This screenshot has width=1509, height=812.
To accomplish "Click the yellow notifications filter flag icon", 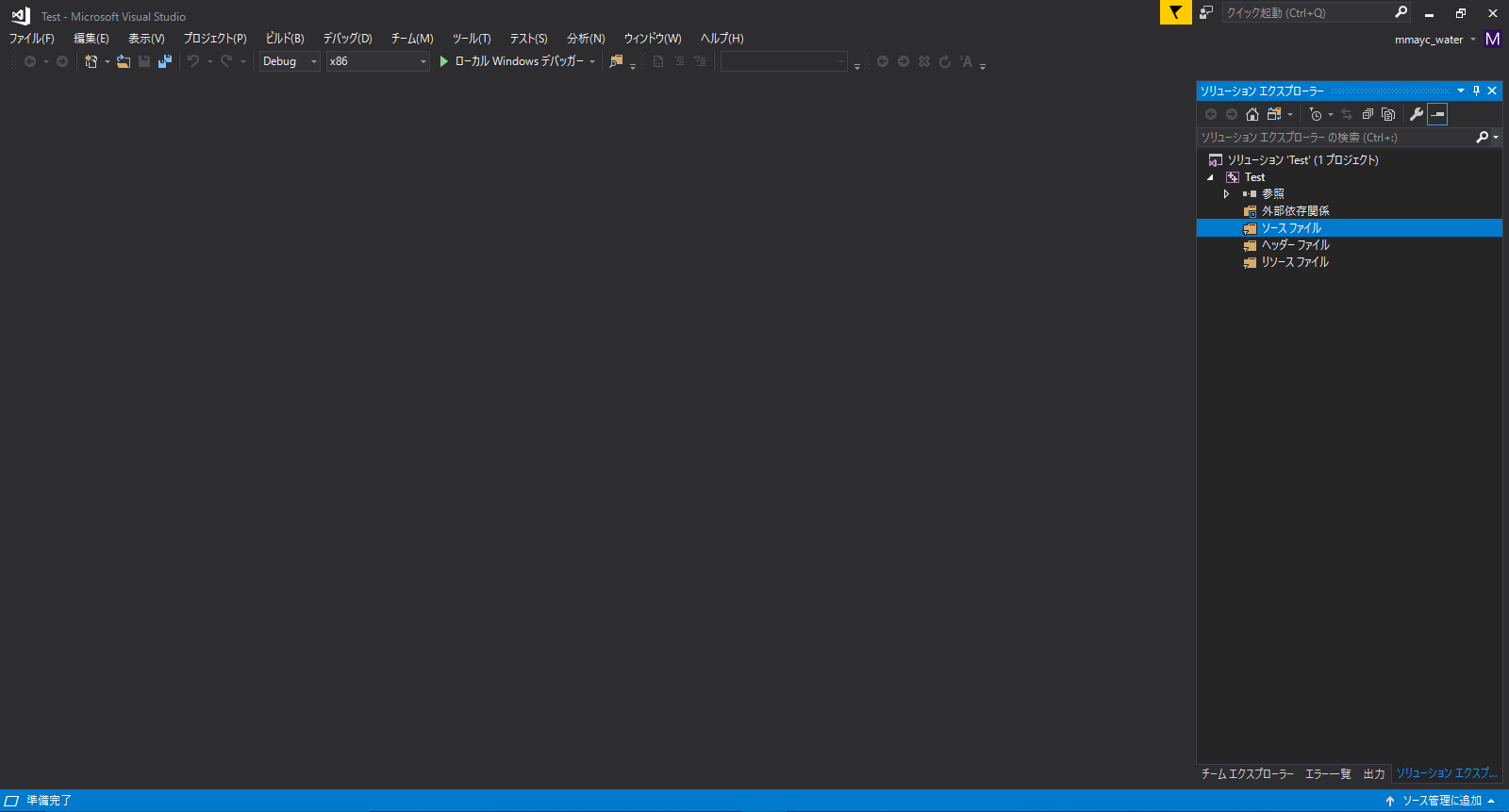I will coord(1175,12).
